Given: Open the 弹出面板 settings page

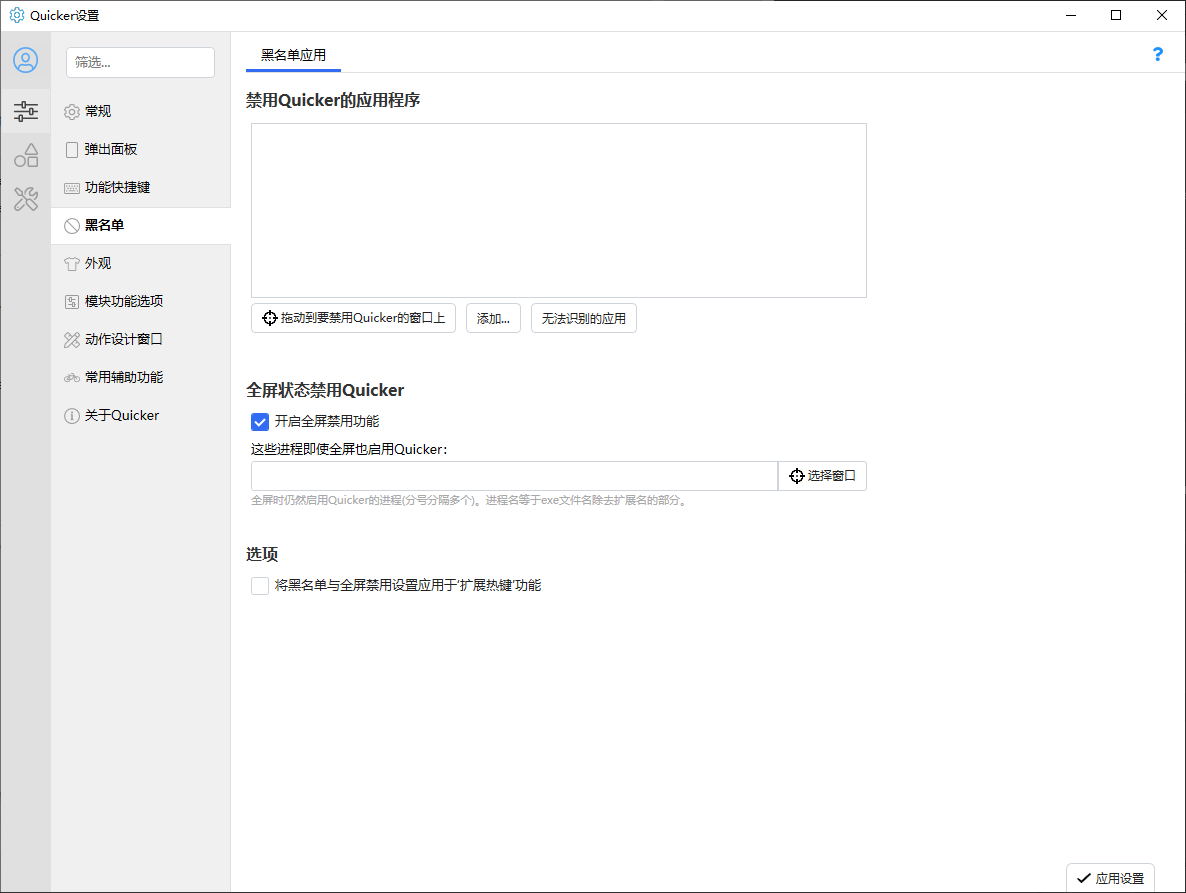Looking at the screenshot, I should (141, 150).
